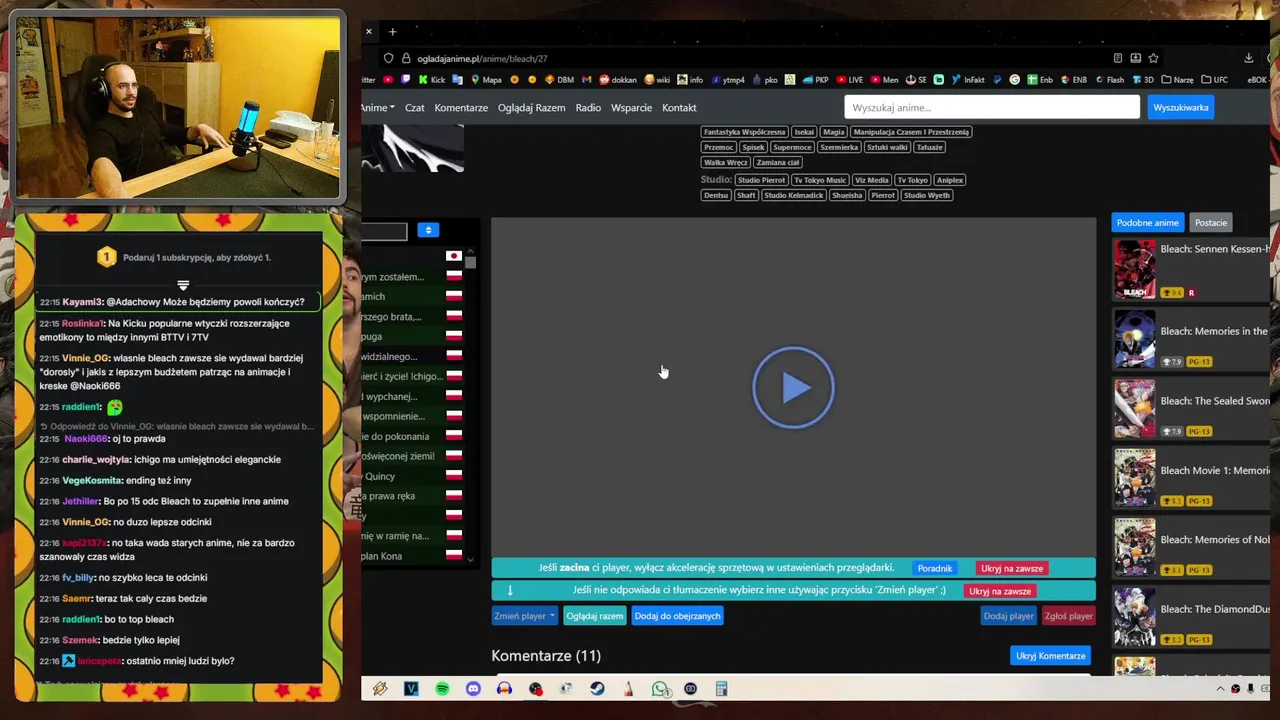Open the dokkan bookmark
This screenshot has height=720, width=1280.
click(x=618, y=80)
